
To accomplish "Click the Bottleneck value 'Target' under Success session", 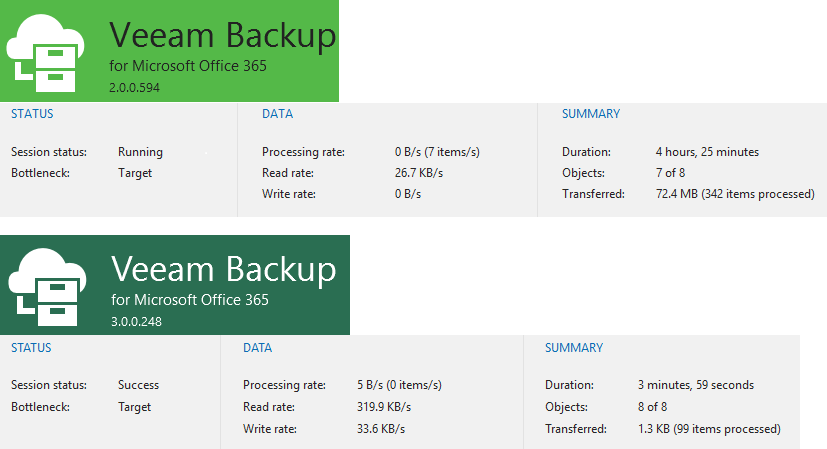I will tap(134, 407).
